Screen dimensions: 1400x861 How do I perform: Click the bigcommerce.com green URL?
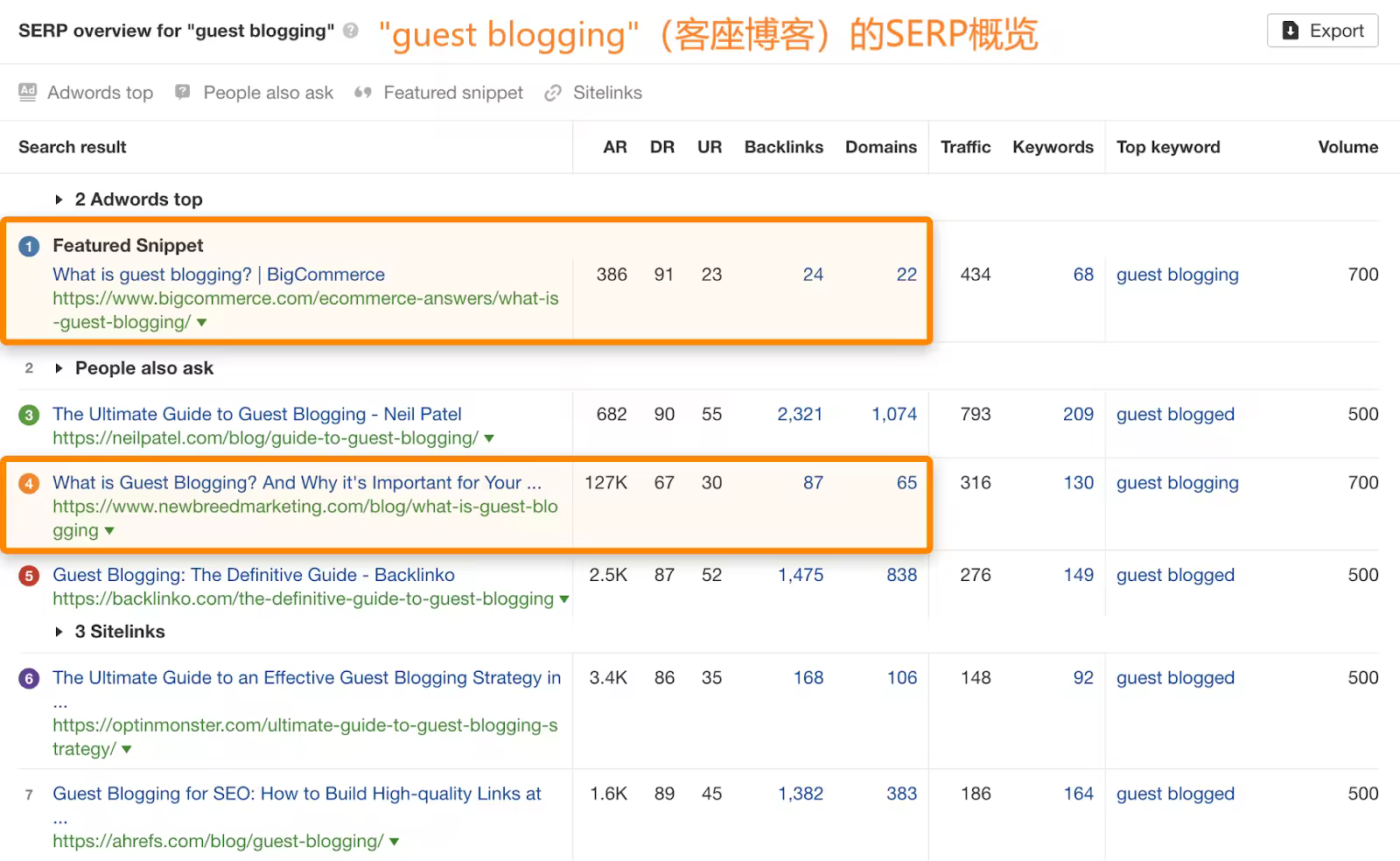[305, 310]
